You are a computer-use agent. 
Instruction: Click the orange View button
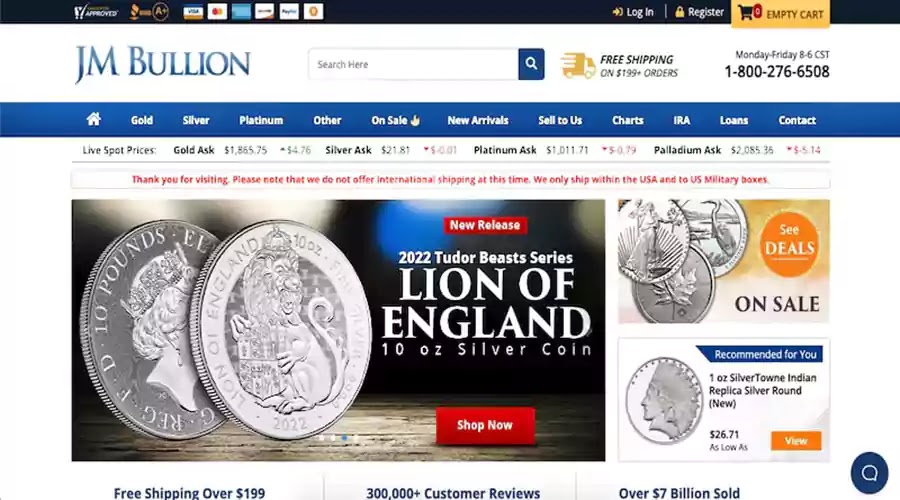pyautogui.click(x=796, y=440)
